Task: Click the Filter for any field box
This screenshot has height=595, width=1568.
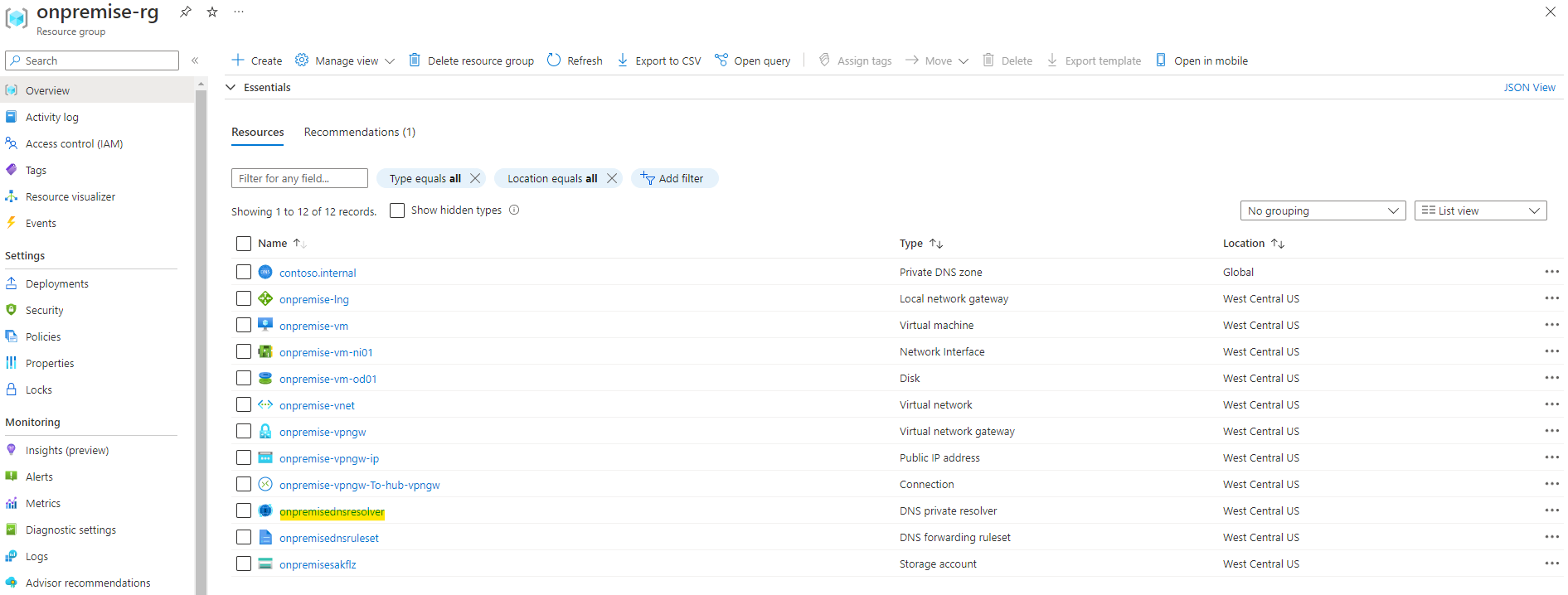Action: [299, 178]
